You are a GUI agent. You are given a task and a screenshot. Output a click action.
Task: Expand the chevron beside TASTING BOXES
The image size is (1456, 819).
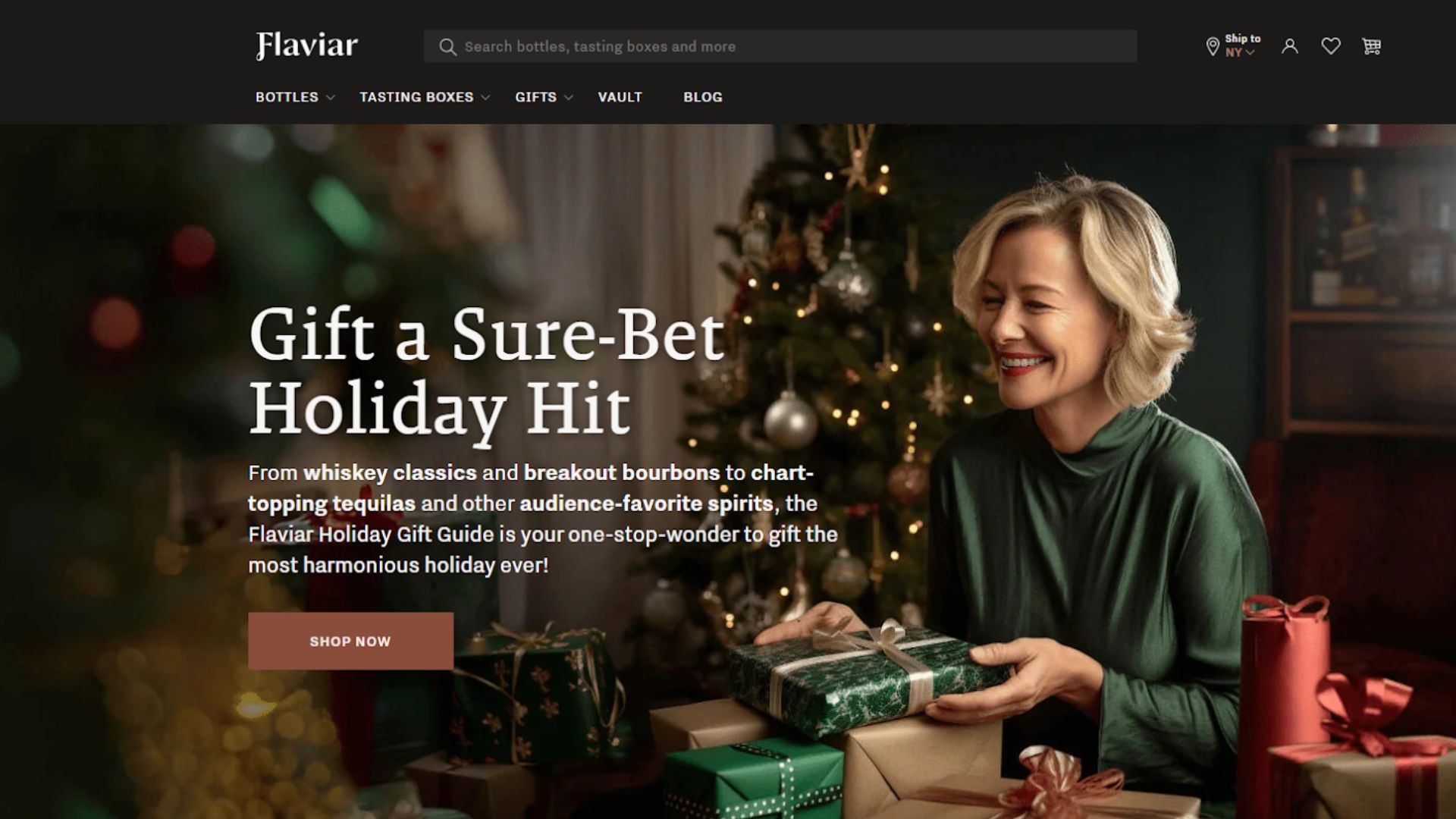pyautogui.click(x=486, y=98)
